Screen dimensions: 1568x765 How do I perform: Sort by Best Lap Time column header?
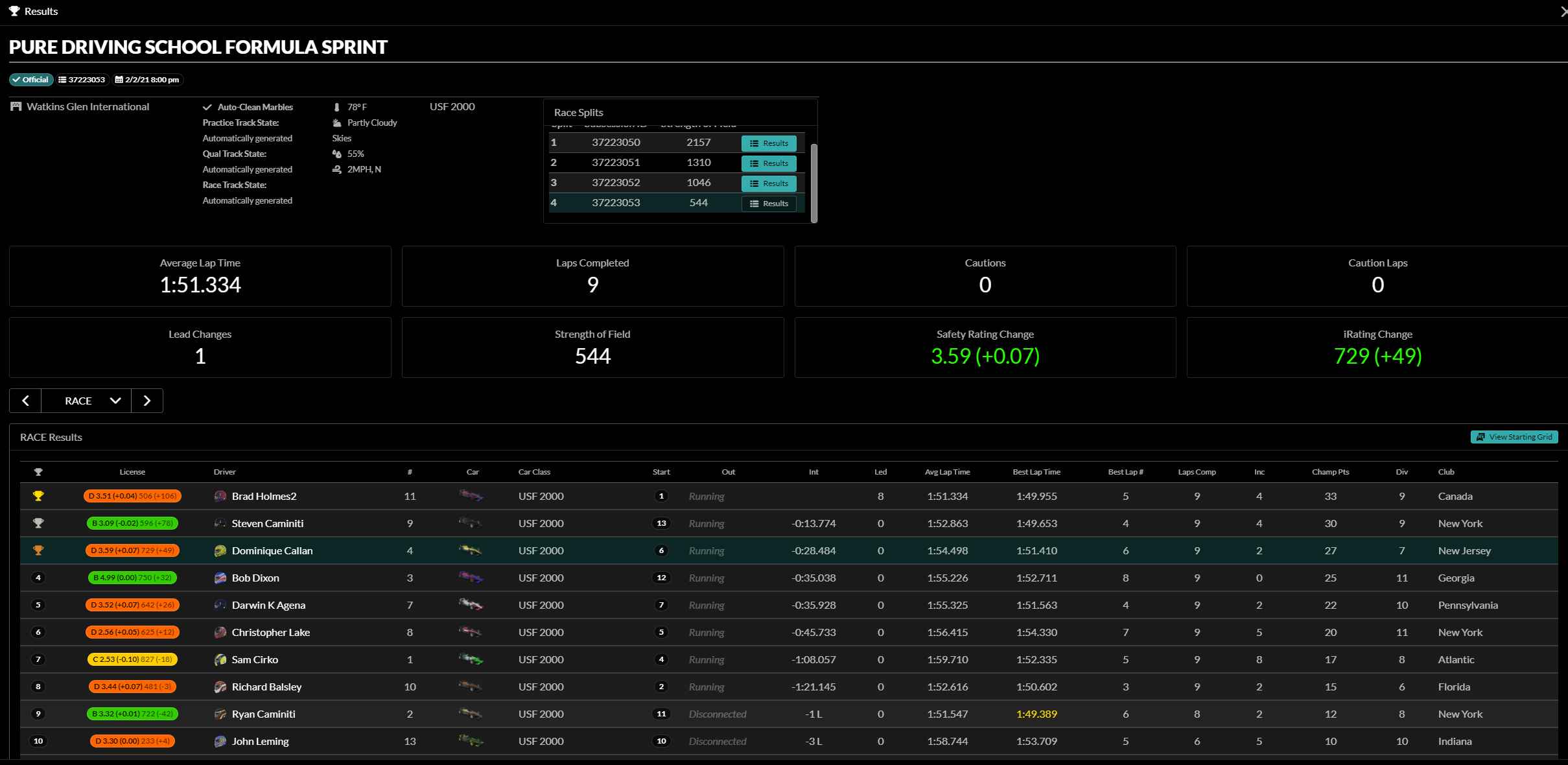click(1036, 472)
